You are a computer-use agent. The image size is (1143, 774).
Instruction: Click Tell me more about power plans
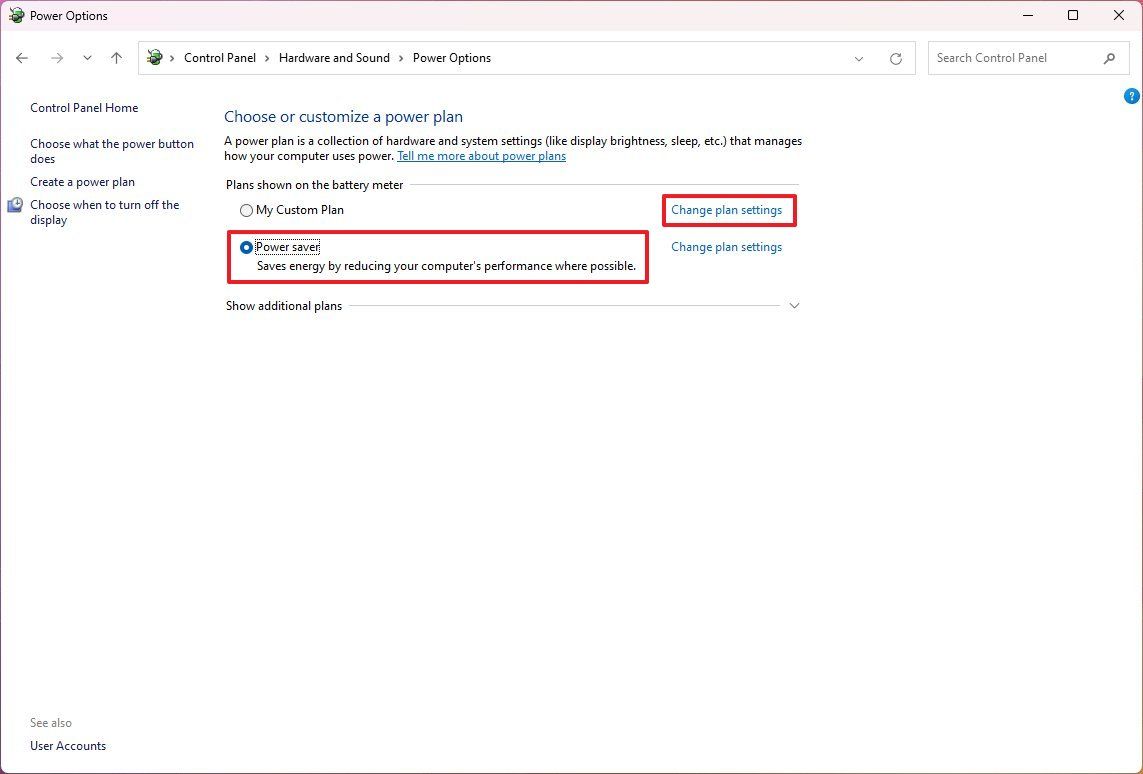tap(481, 156)
